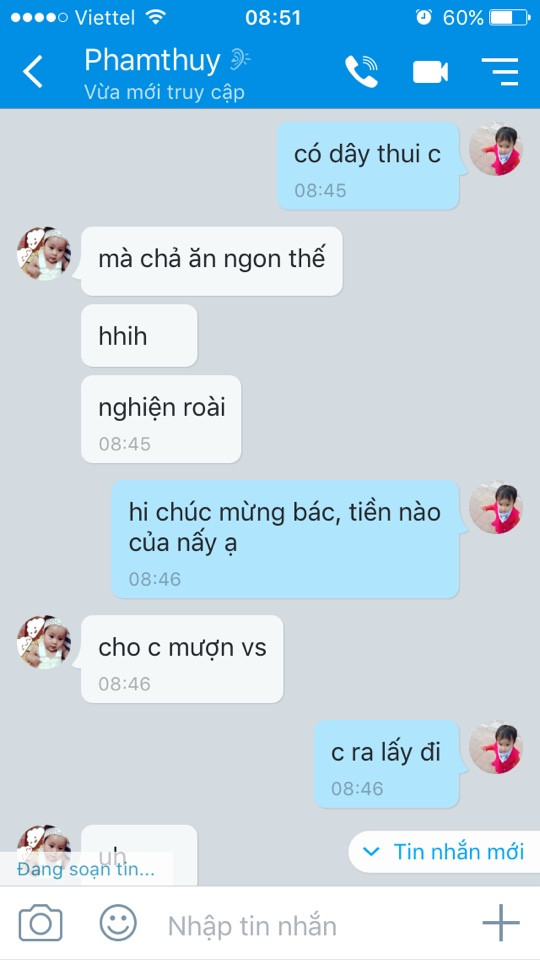The height and width of the screenshot is (960, 540).
Task: Start a voice call with Phamthuy
Action: 361,72
